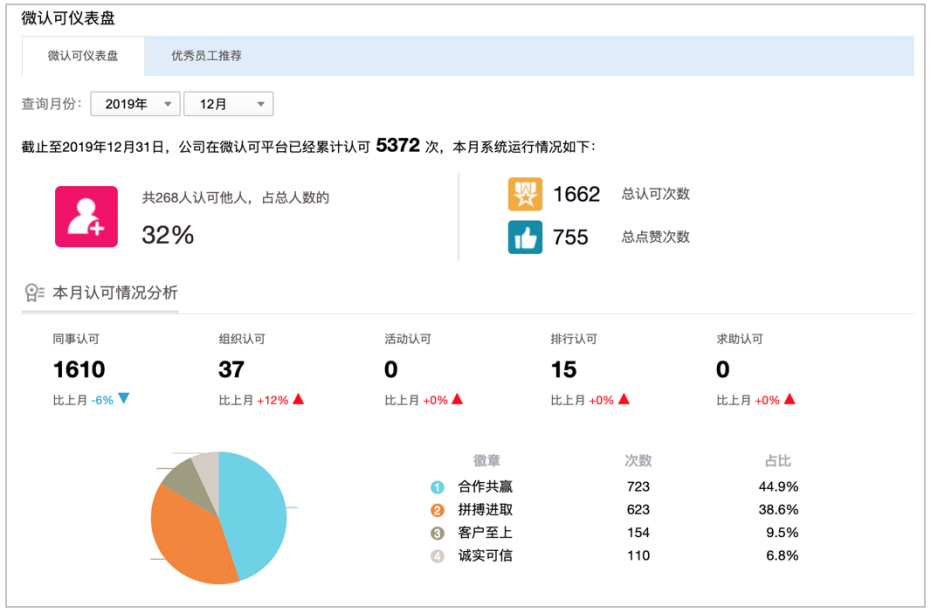Click the 微认可仪表盘 page title
This screenshot has height=613, width=931.
point(68,18)
